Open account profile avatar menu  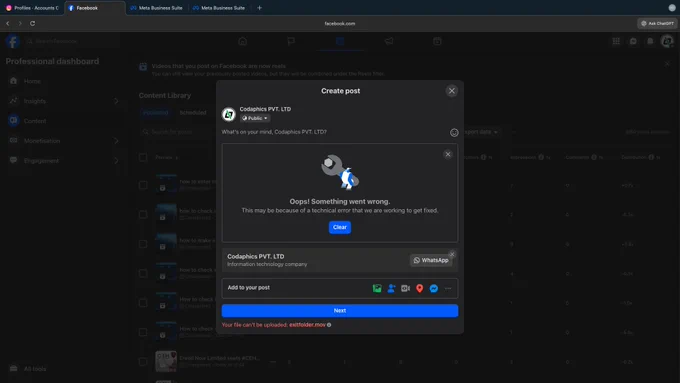coord(667,41)
